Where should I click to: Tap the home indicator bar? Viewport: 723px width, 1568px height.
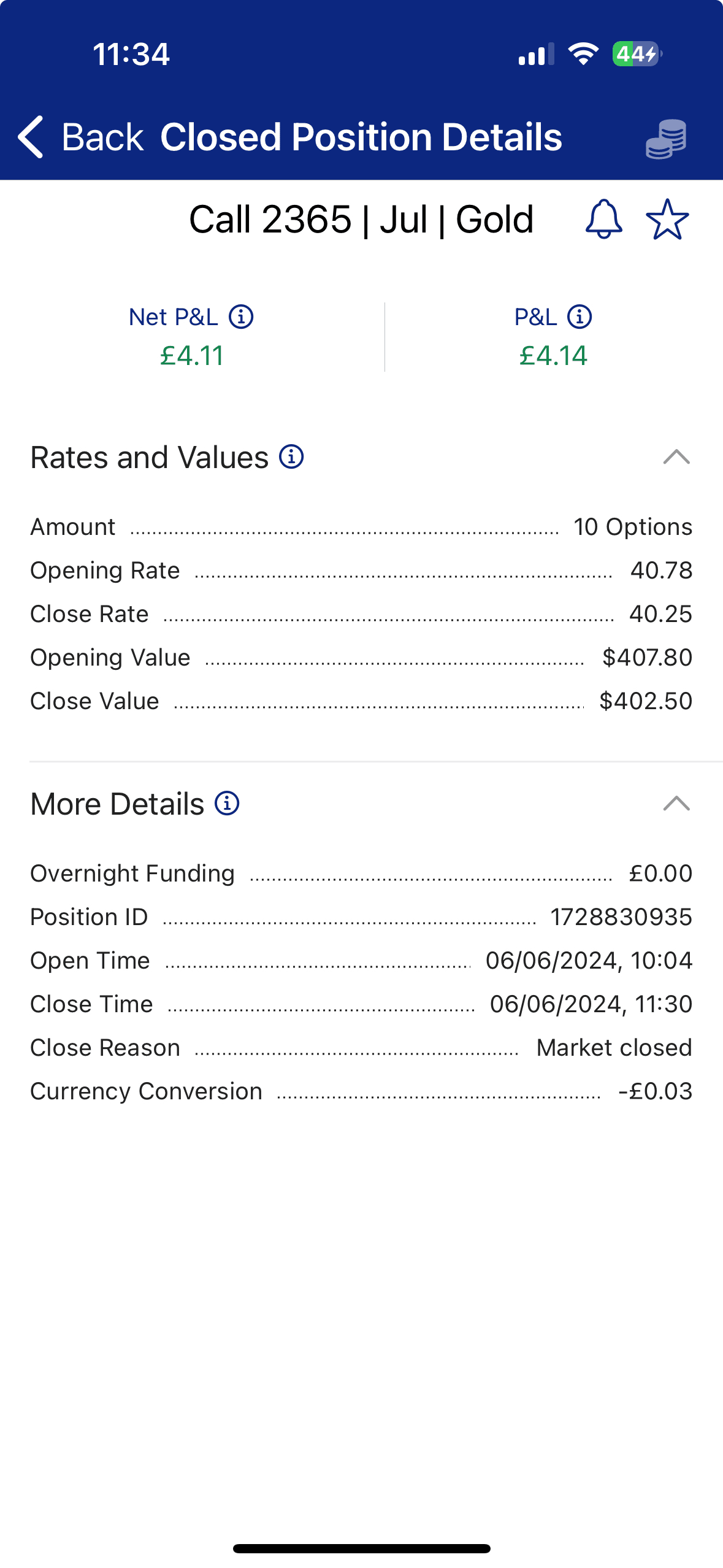point(361,1548)
